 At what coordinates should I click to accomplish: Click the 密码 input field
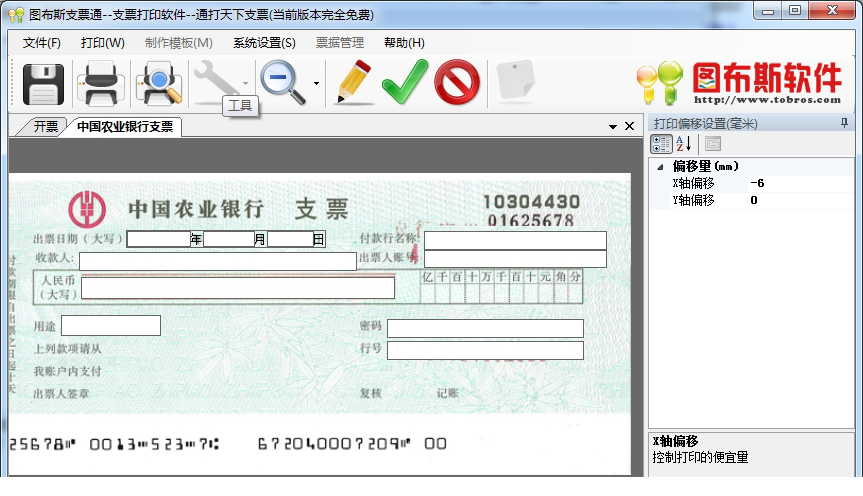tap(485, 328)
